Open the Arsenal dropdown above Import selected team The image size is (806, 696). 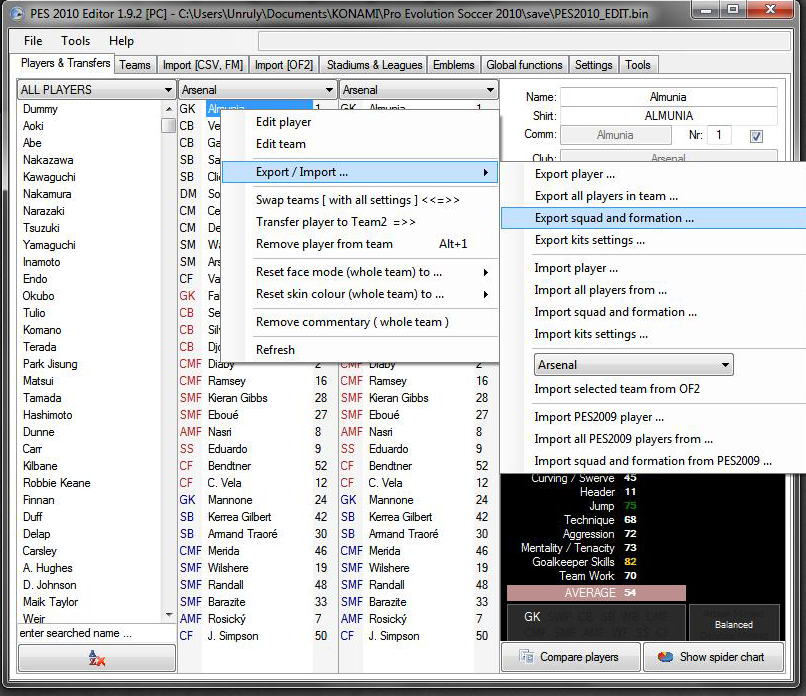point(634,365)
